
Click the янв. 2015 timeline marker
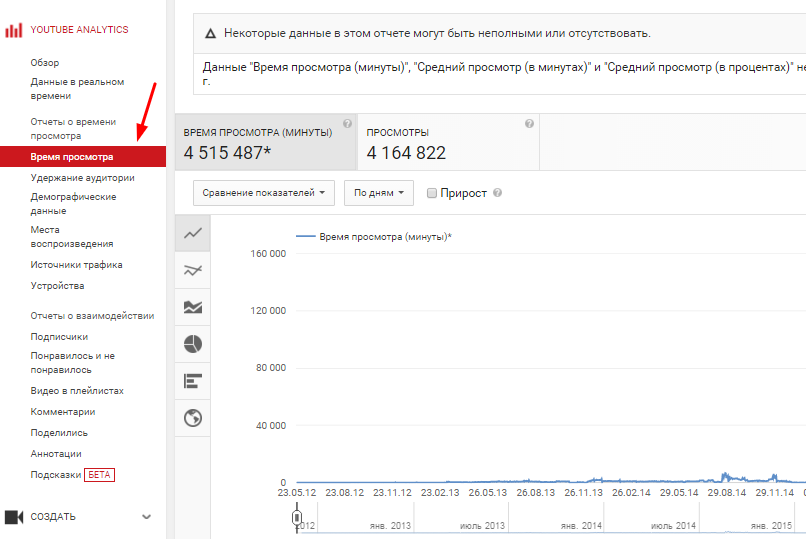coord(771,526)
